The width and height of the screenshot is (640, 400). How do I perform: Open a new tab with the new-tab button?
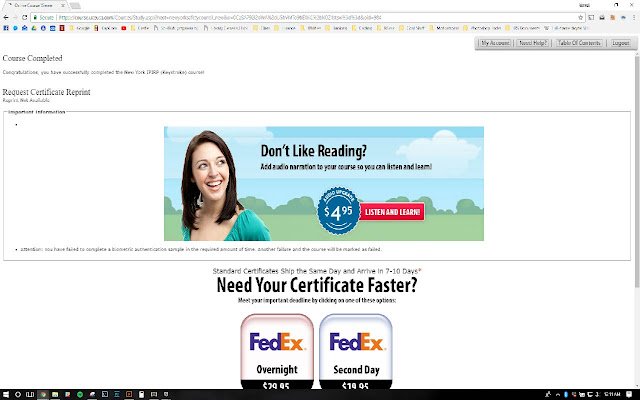point(75,5)
